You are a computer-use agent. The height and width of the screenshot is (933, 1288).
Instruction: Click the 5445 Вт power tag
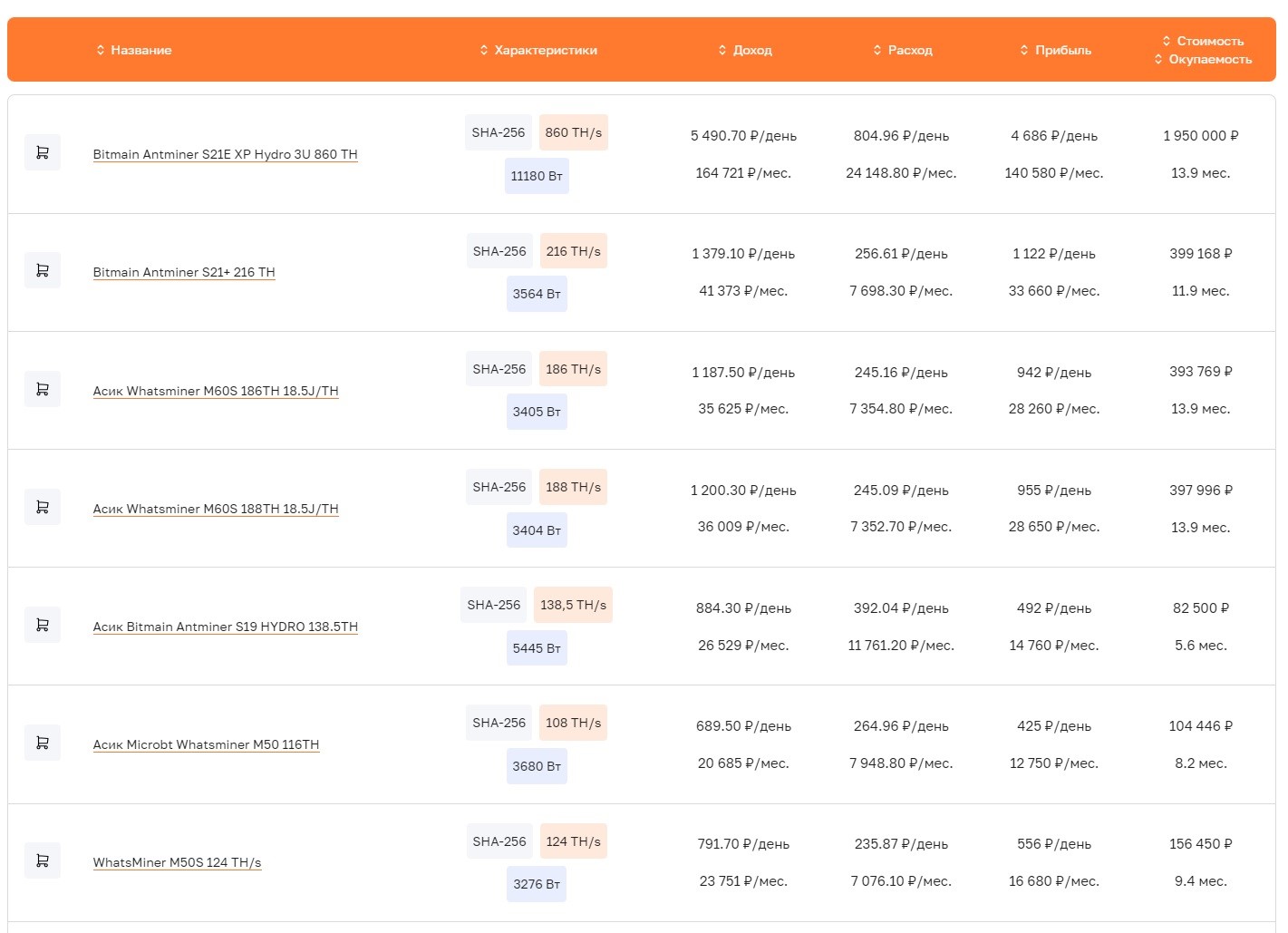(x=537, y=648)
